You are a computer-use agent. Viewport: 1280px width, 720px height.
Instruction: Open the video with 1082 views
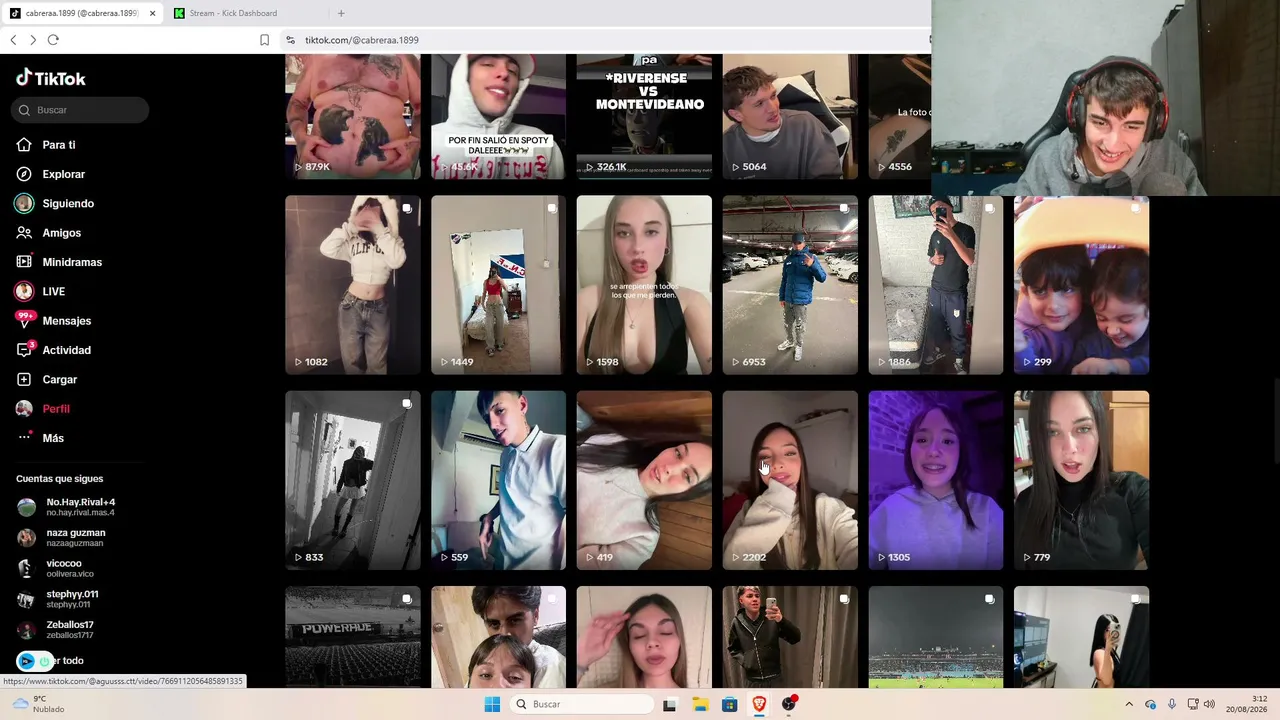pos(353,285)
